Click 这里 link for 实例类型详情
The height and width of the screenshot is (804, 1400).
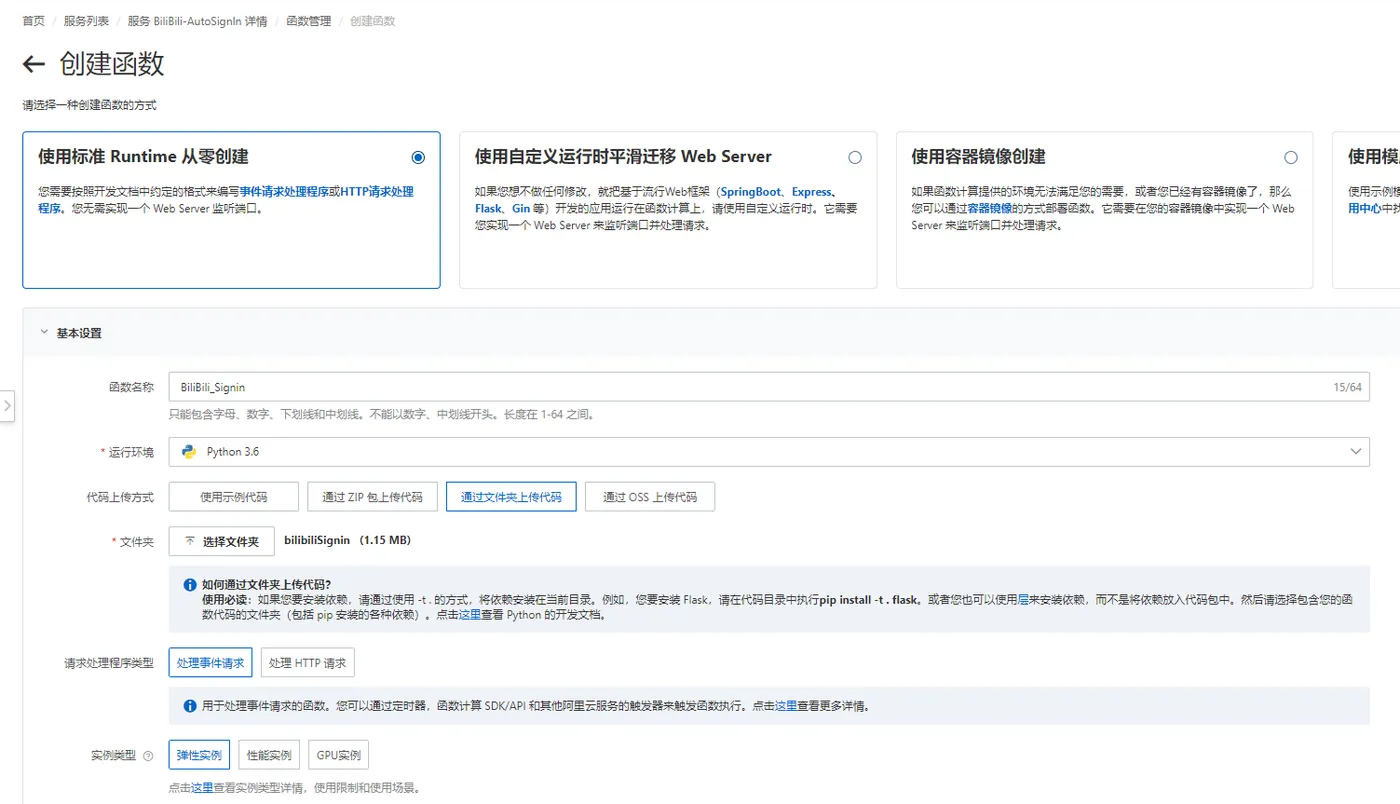tap(202, 788)
